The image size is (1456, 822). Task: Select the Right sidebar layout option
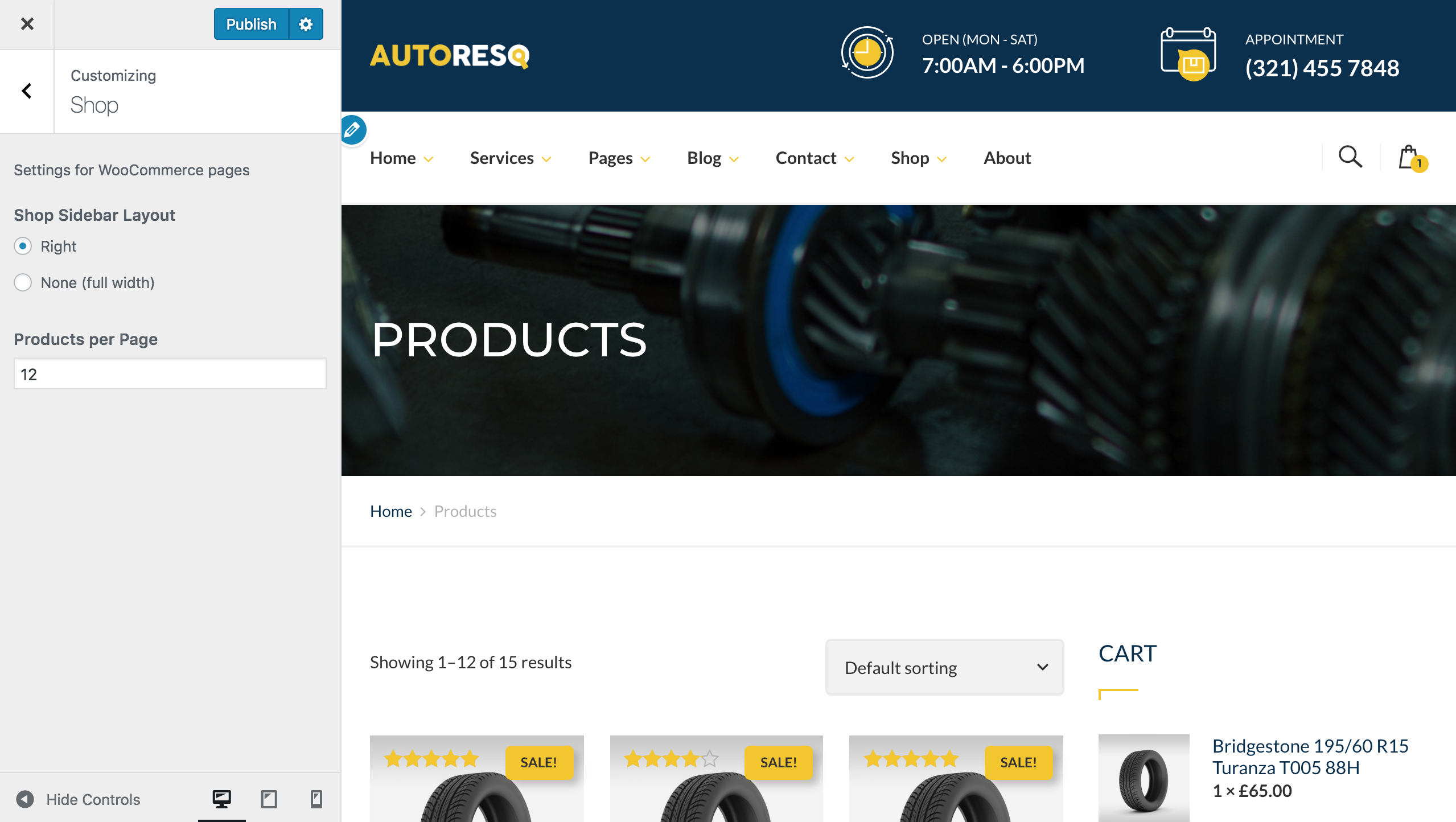pos(23,246)
